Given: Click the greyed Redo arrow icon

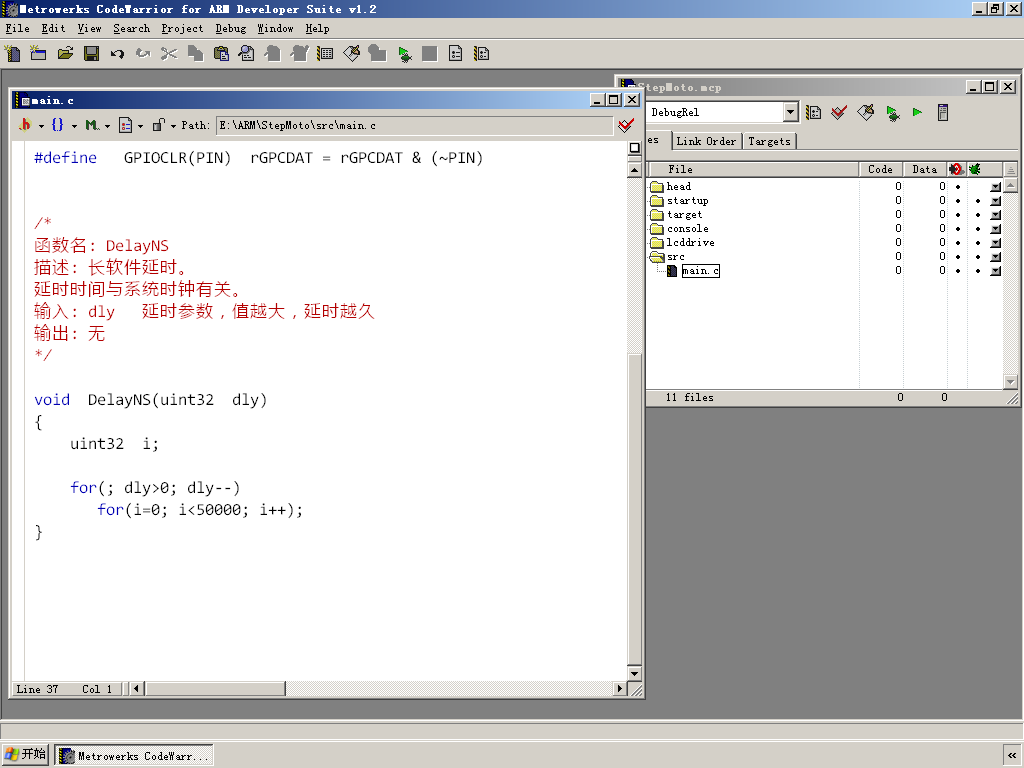Looking at the screenshot, I should point(143,54).
